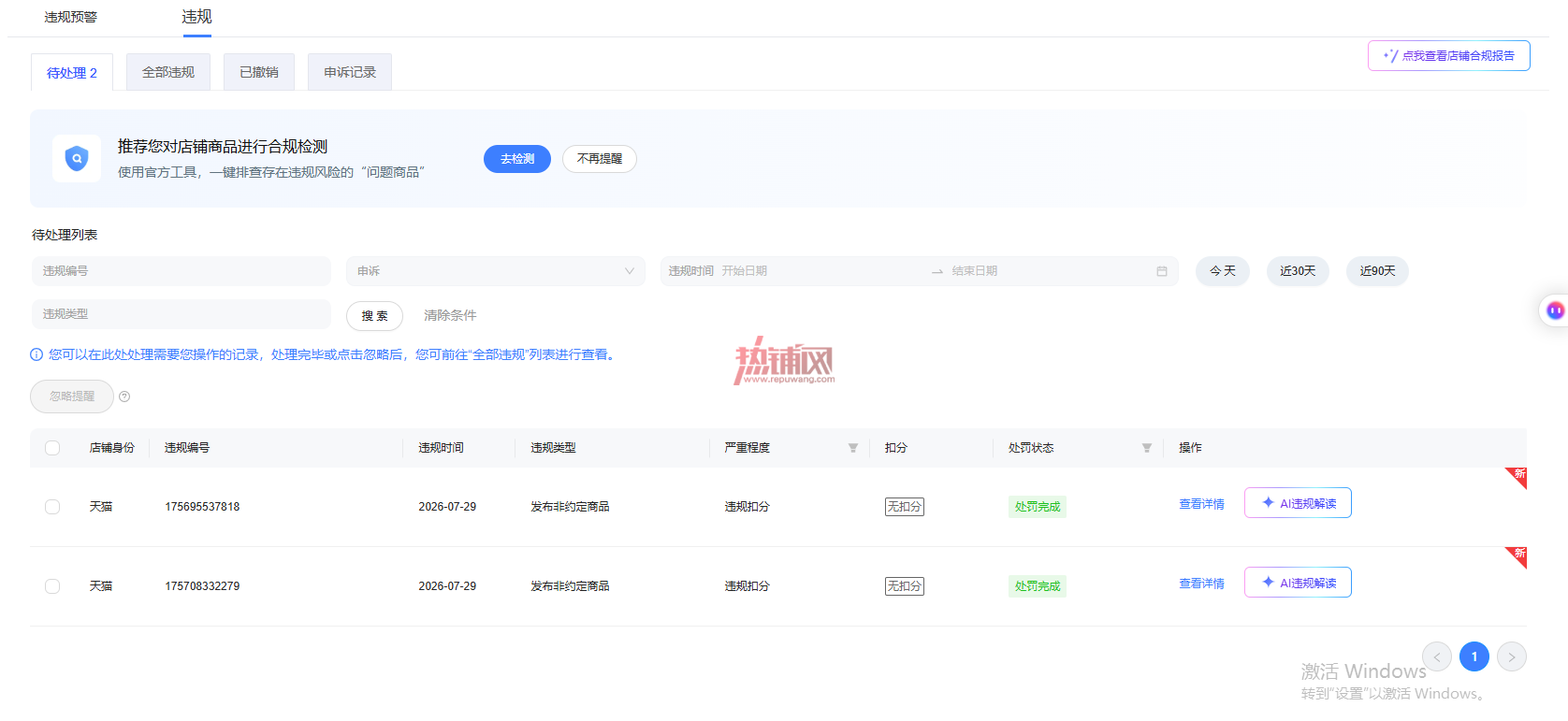Click the 违规类型 column header
1568x721 pixels.
553,448
